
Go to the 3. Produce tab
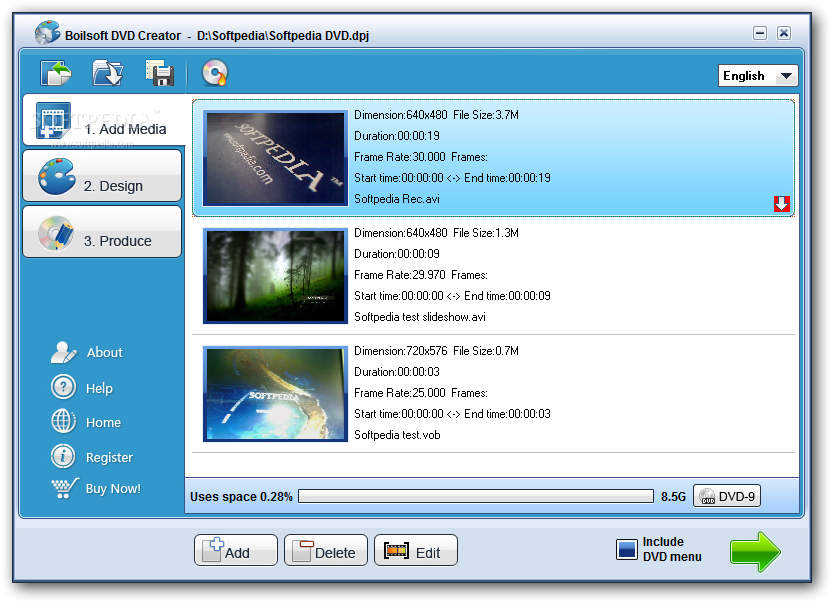(102, 232)
